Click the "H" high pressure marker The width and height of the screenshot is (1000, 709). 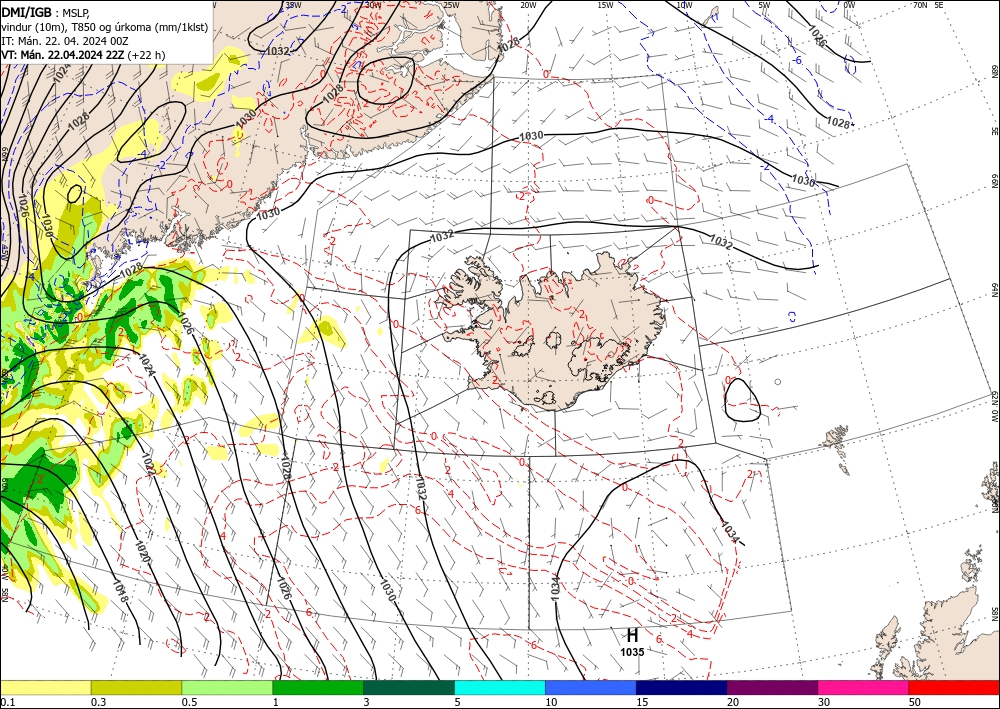point(632,636)
